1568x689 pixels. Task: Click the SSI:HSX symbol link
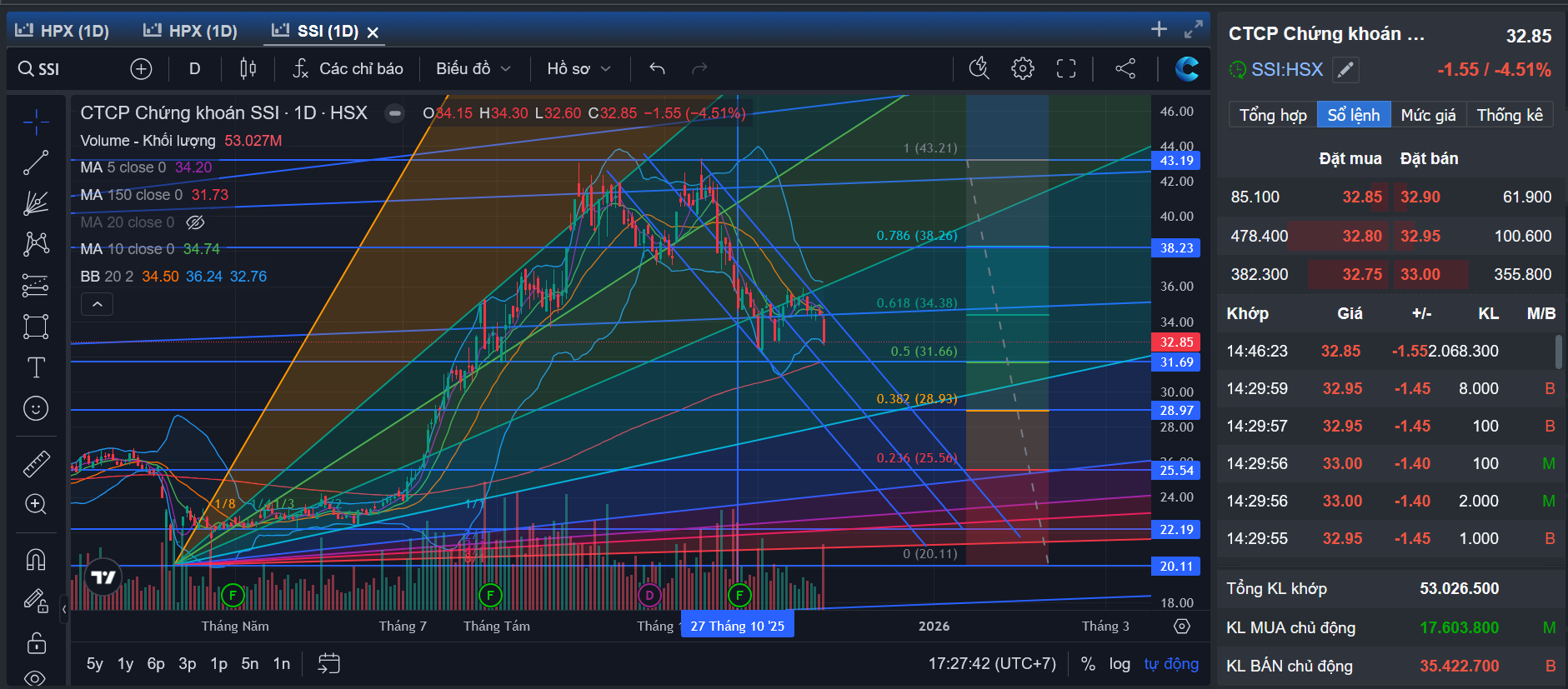[x=1287, y=70]
